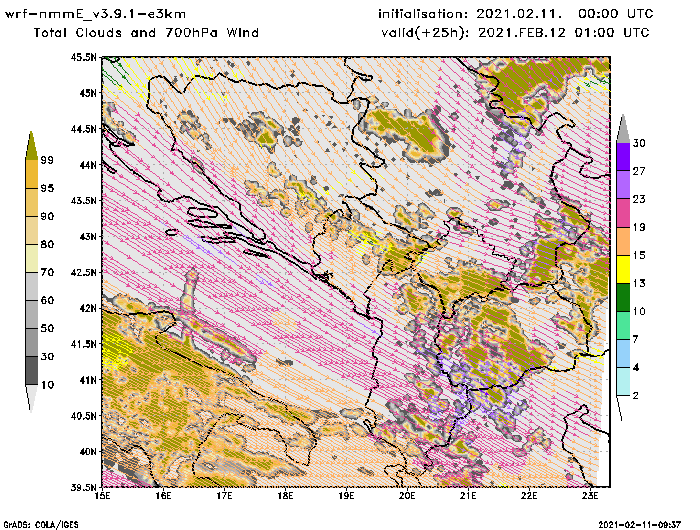Click the 17E longitude label
The height and width of the screenshot is (530, 700).
click(x=224, y=497)
